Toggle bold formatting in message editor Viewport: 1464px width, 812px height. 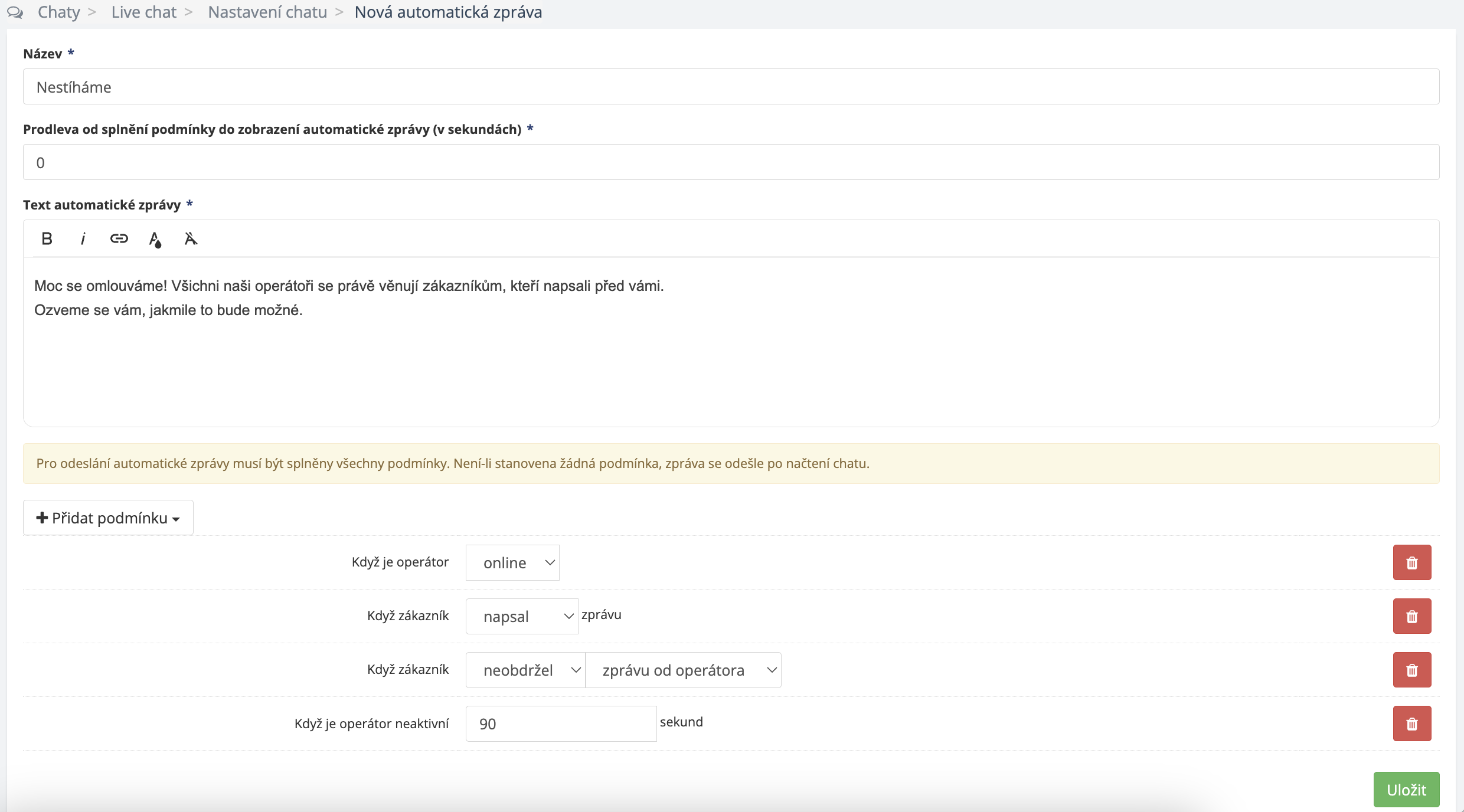[x=47, y=238]
